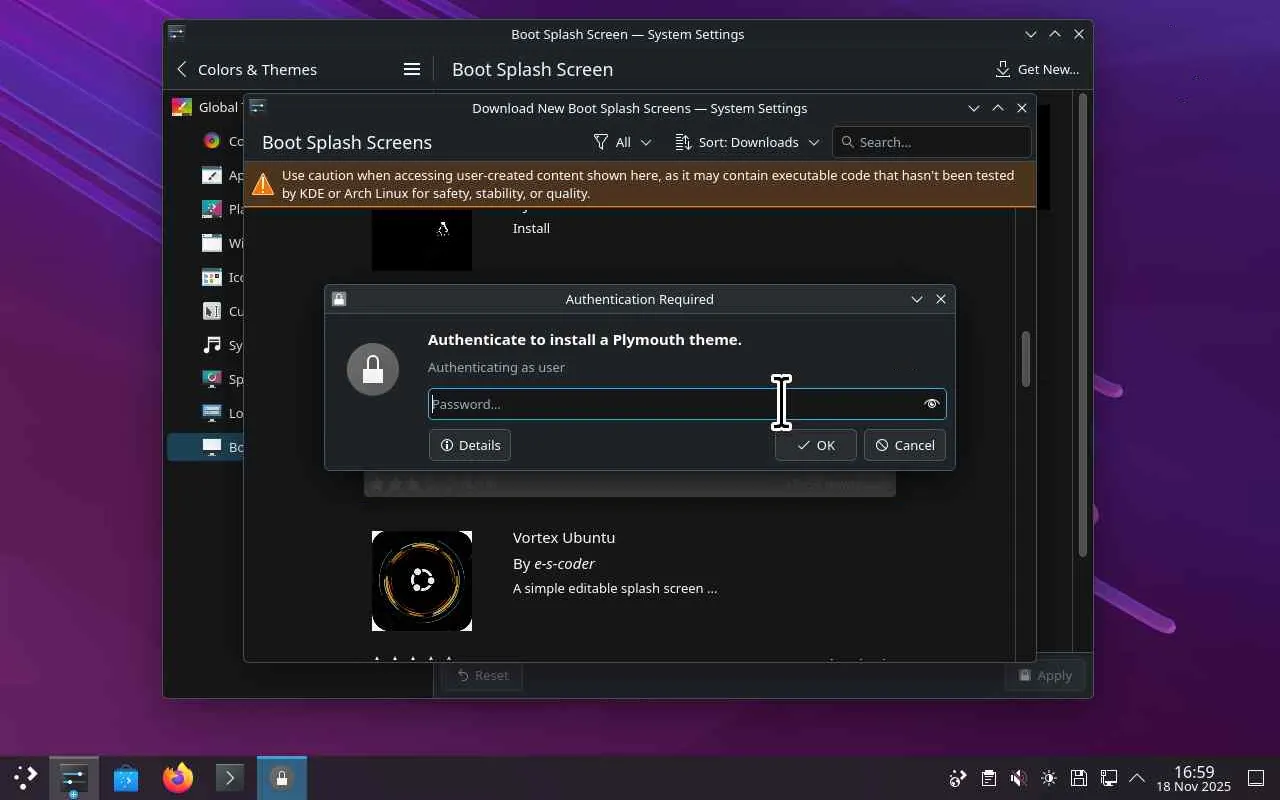1280x800 pixels.
Task: Select the Login Screen sidebar icon
Action: pyautogui.click(x=212, y=413)
